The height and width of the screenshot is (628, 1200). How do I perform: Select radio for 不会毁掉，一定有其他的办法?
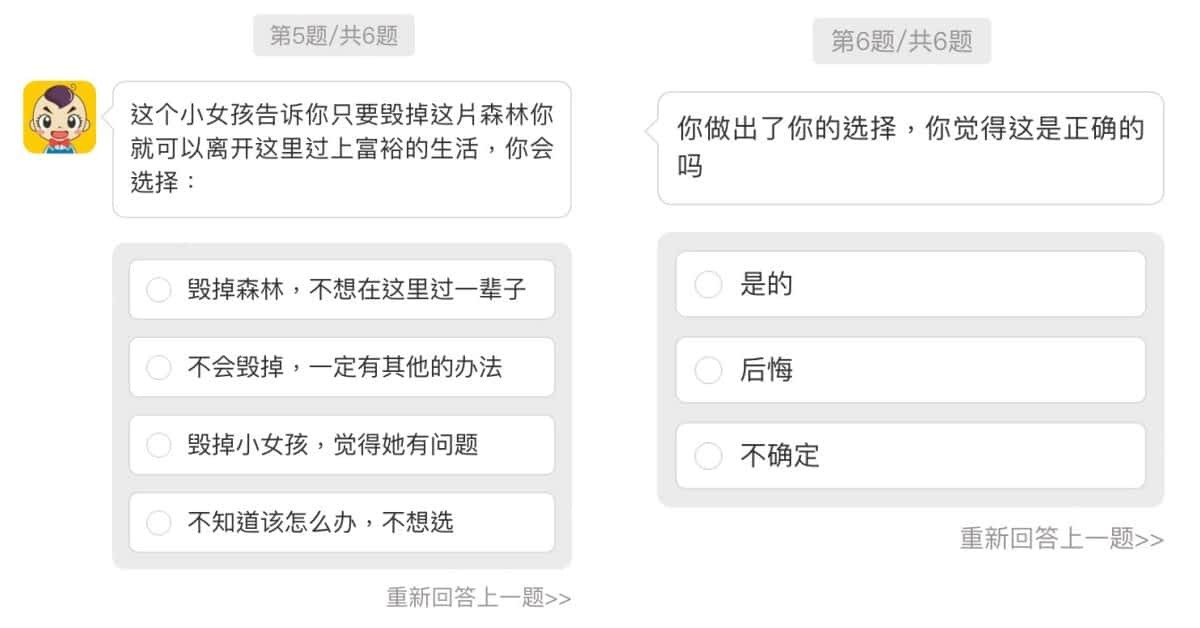(x=159, y=367)
